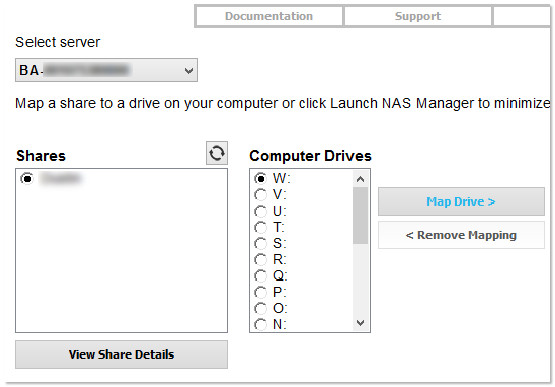The width and height of the screenshot is (555, 387).
Task: Select drive N: radio button
Action: 261,324
